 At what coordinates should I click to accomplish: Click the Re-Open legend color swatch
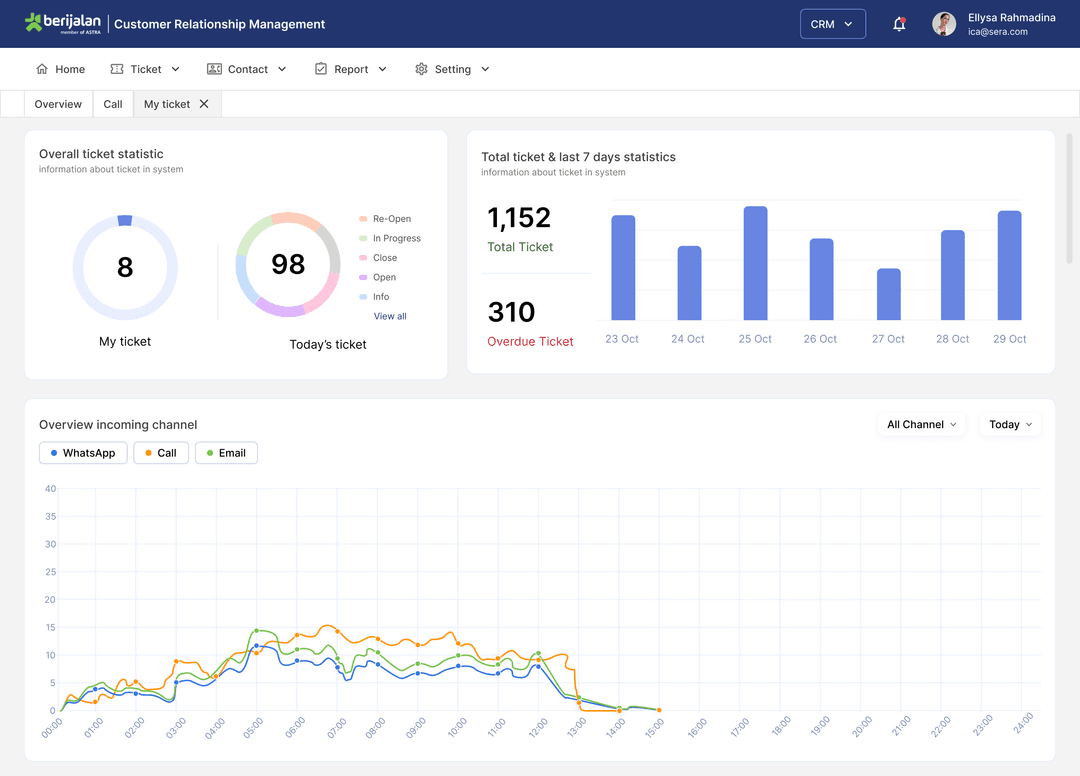tap(363, 219)
